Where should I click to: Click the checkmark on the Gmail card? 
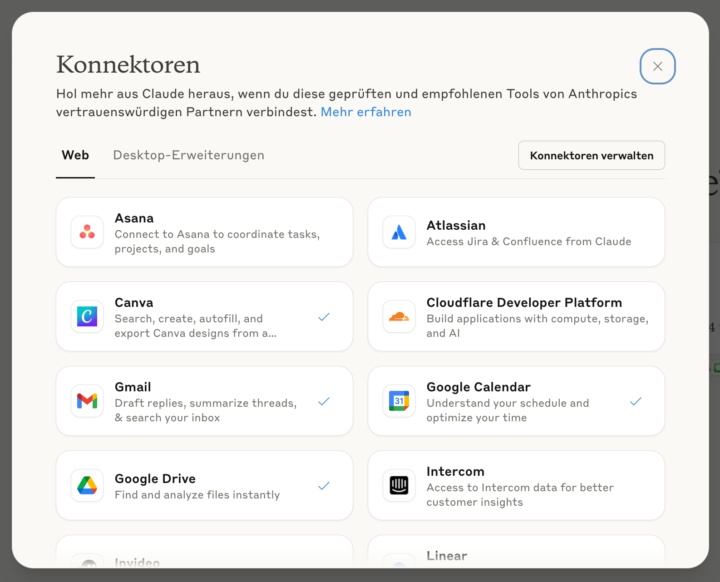(x=324, y=401)
